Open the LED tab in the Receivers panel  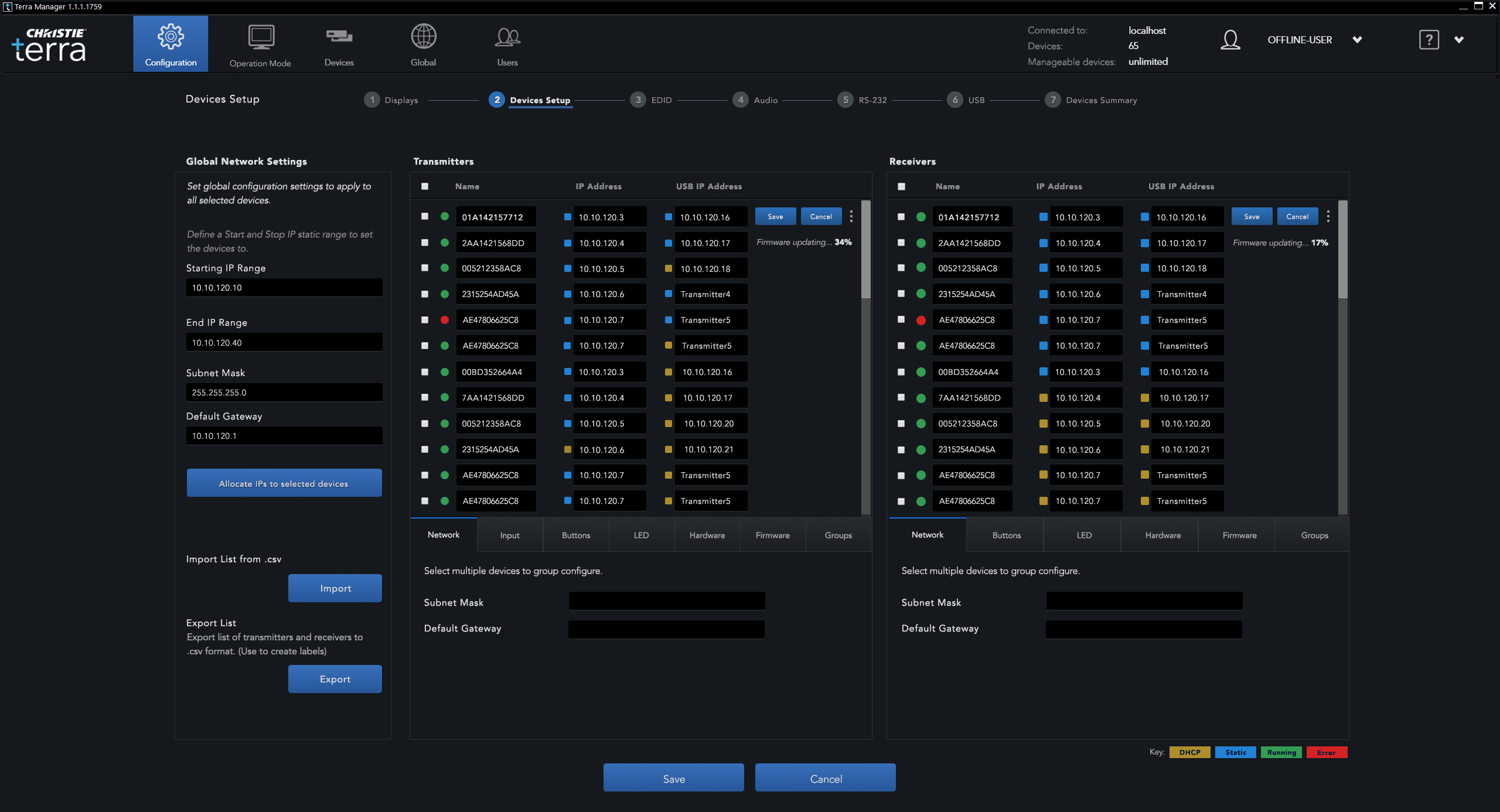[1083, 535]
